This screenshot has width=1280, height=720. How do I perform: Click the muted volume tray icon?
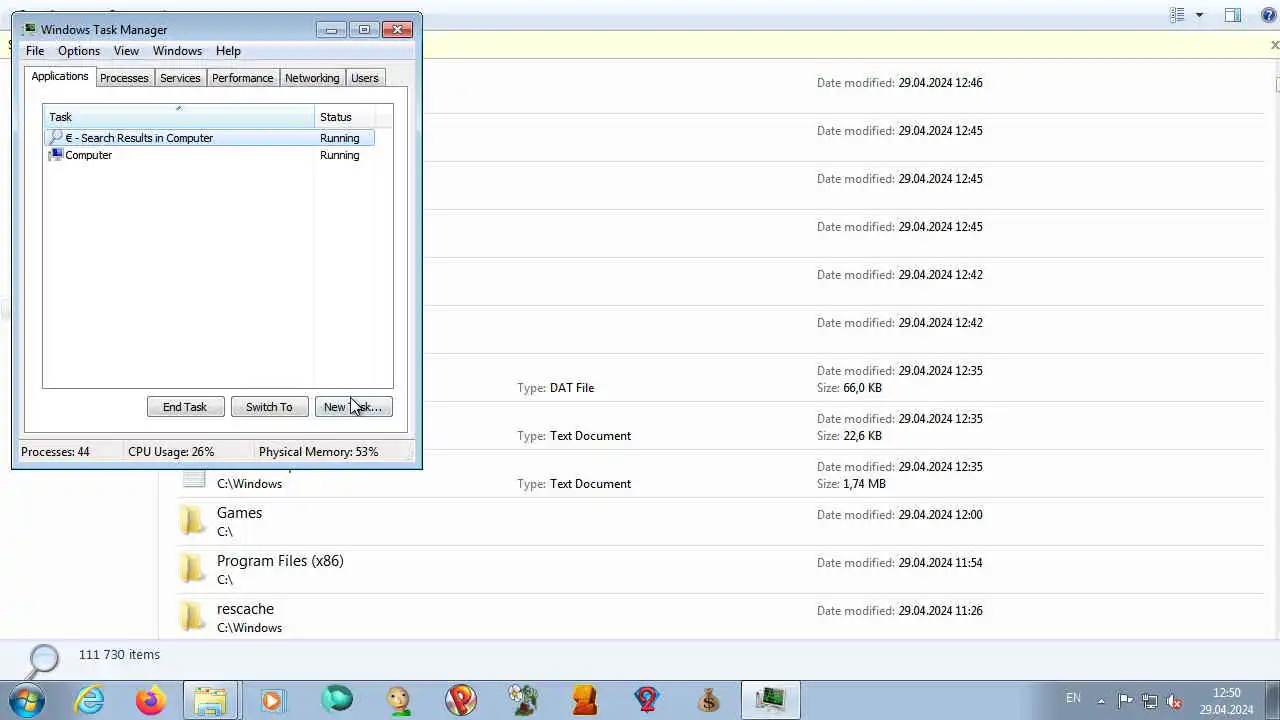point(1175,701)
